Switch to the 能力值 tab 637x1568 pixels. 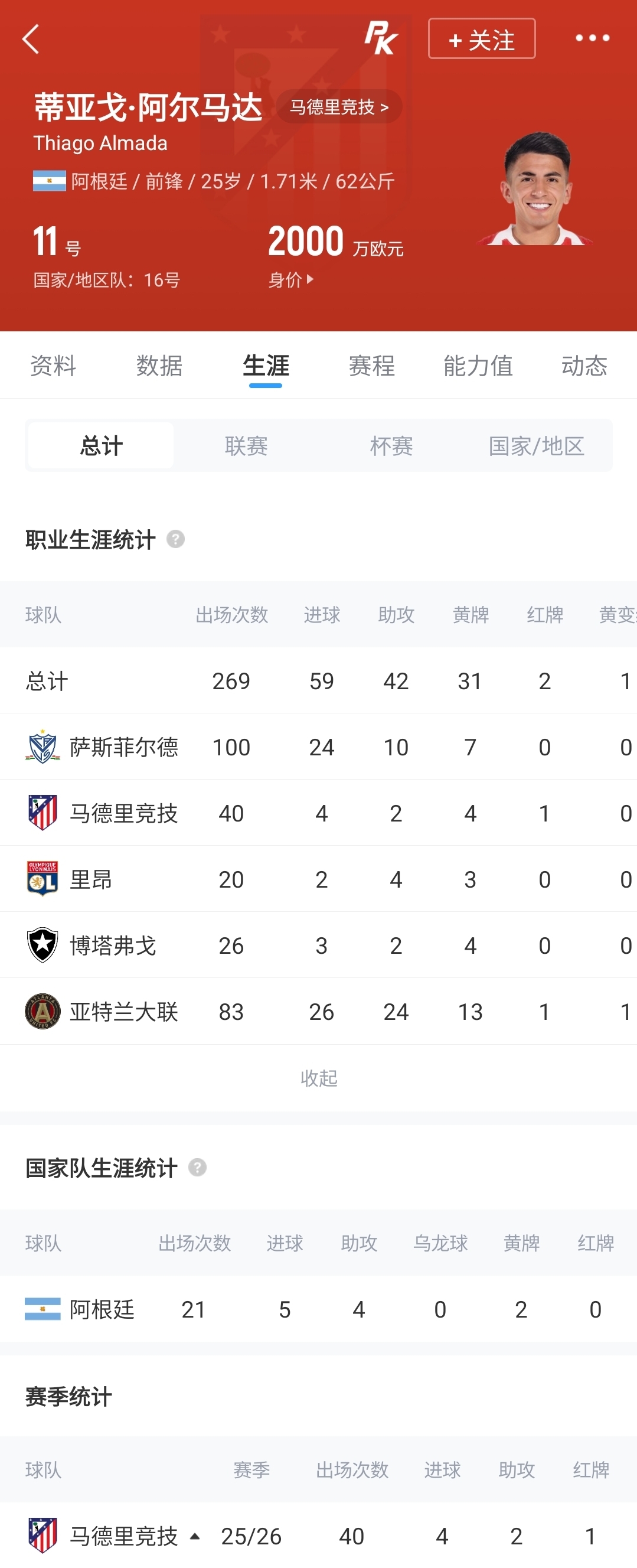coord(478,365)
